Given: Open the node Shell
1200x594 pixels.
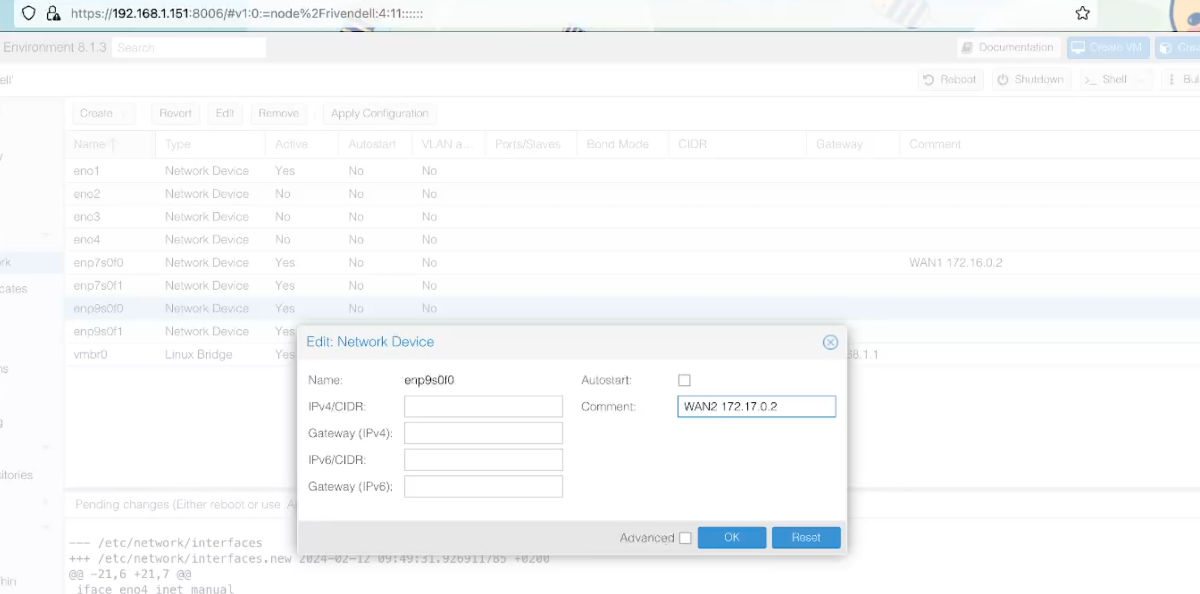Looking at the screenshot, I should tap(1106, 80).
